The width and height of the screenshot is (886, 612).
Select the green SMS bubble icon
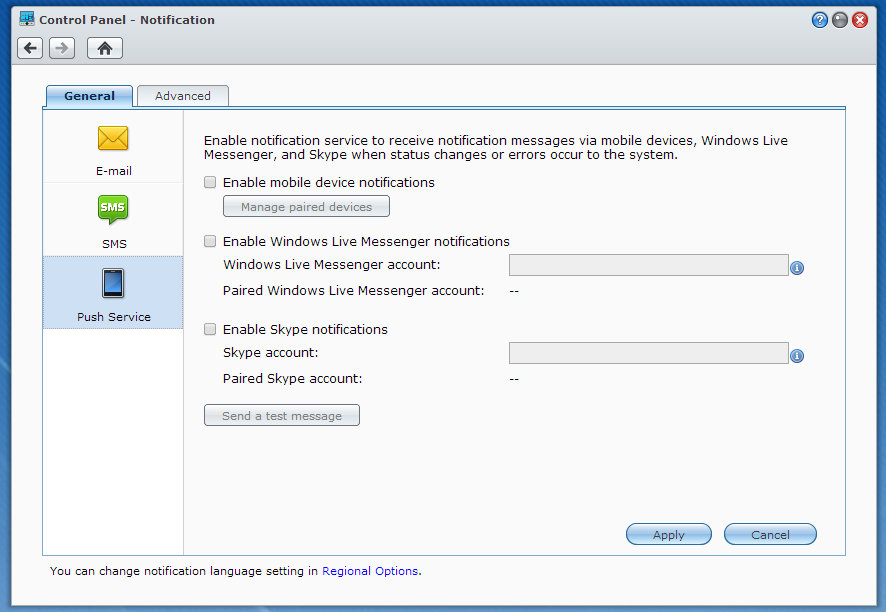pos(113,210)
